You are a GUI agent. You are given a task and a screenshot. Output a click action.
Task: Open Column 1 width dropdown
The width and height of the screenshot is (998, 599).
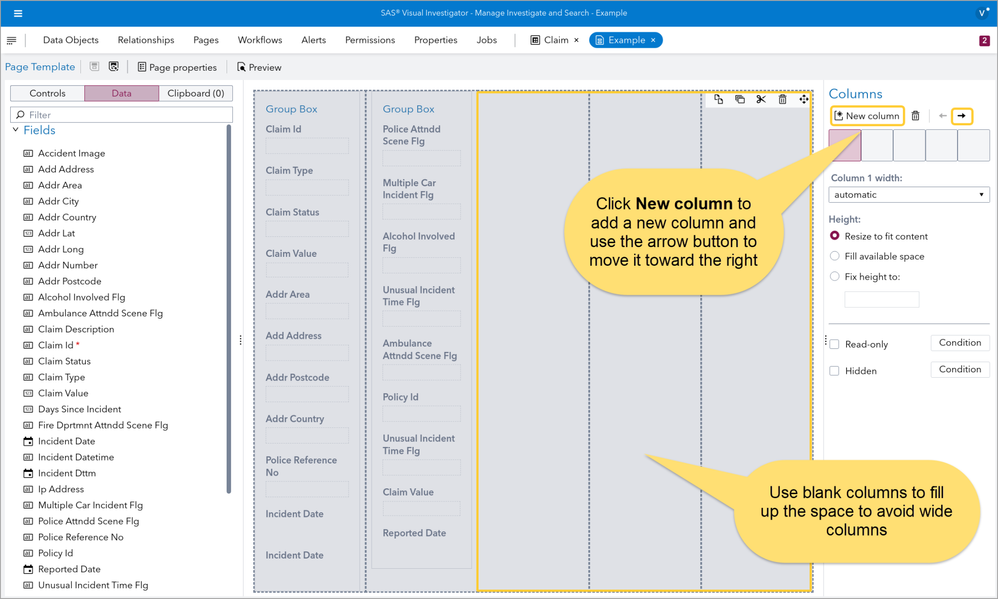[909, 195]
